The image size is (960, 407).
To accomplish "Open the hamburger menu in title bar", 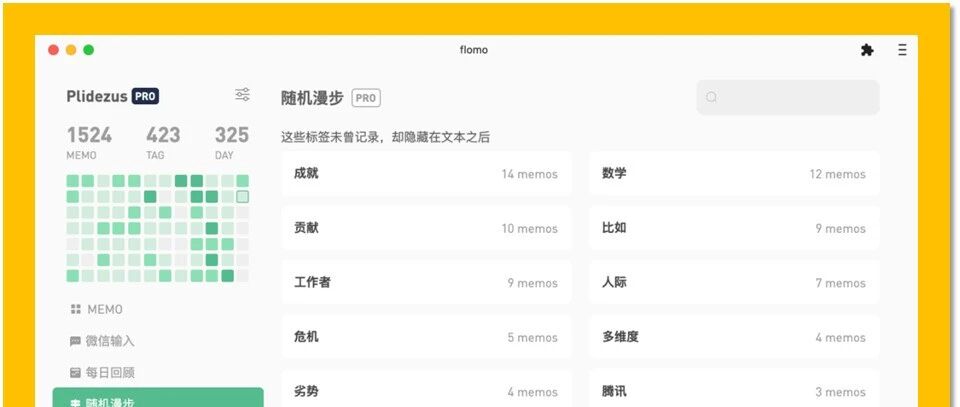I will tap(902, 50).
